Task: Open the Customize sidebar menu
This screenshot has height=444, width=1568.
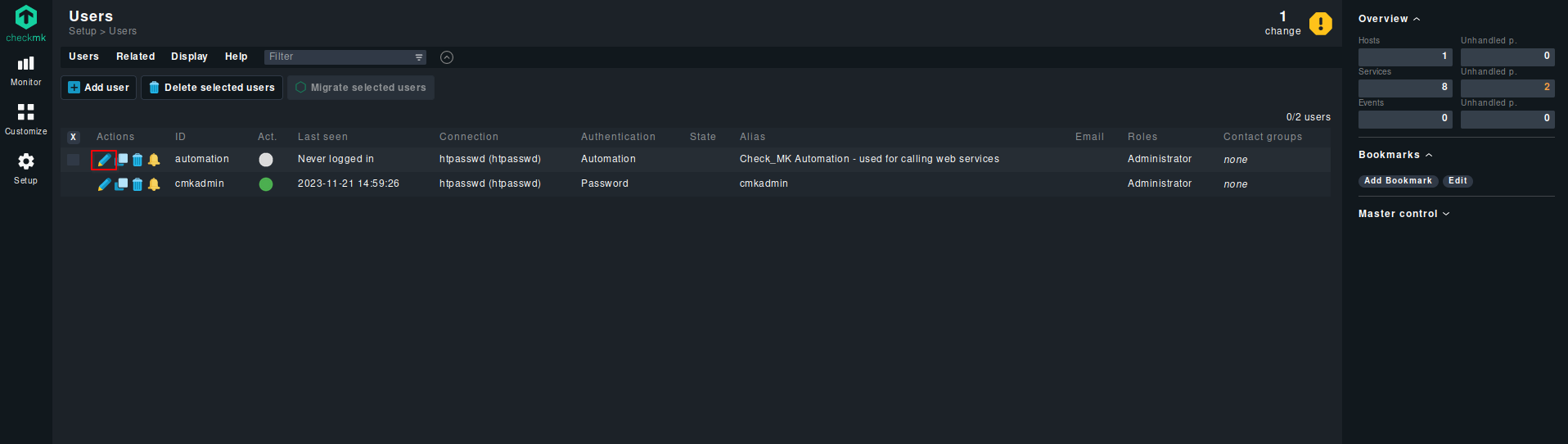Action: [x=26, y=120]
